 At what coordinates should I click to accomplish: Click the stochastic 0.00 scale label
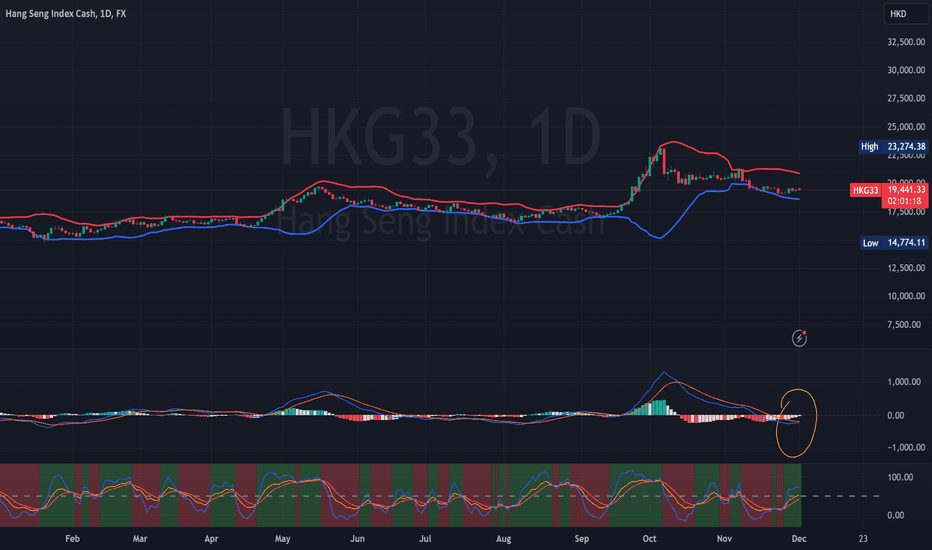pyautogui.click(x=896, y=516)
